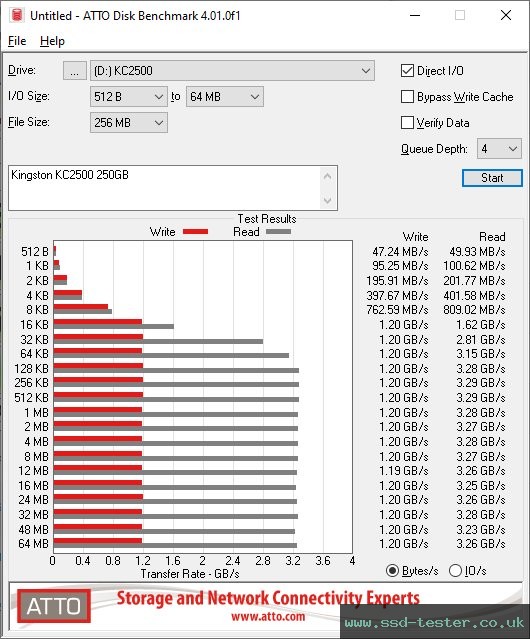Click the red Write legend swatch

[196, 231]
